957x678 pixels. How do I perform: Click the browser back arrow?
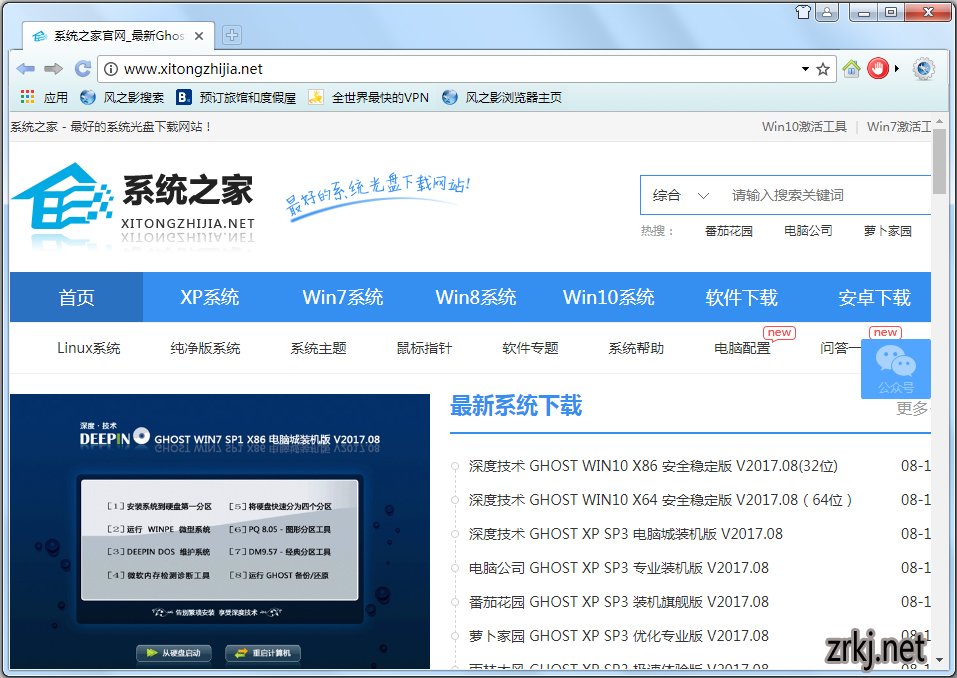coord(25,69)
